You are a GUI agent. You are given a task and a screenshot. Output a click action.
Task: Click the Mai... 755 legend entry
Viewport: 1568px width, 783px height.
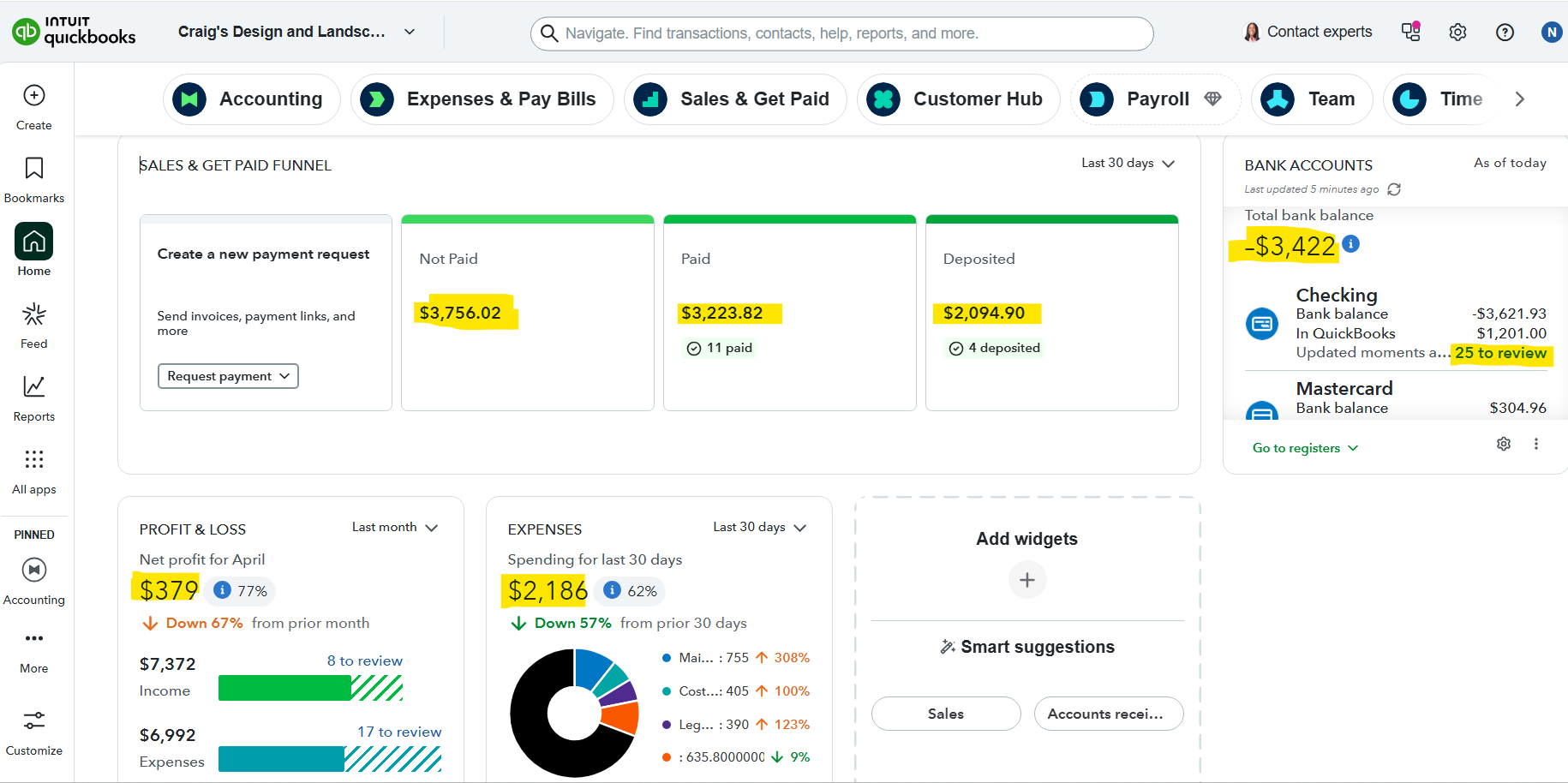[x=736, y=658]
